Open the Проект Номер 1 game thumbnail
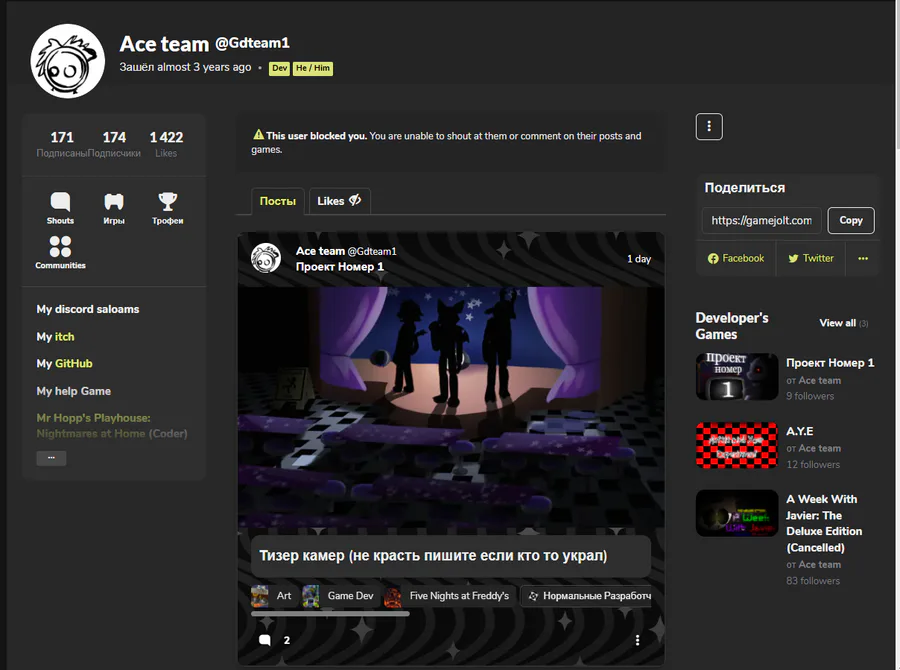900x670 pixels. (737, 377)
